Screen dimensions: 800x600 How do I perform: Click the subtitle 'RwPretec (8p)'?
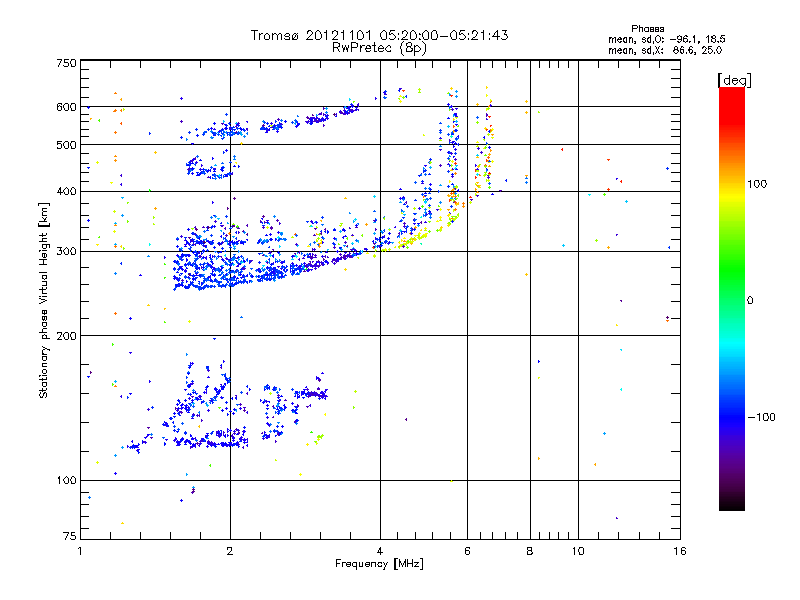[379, 48]
